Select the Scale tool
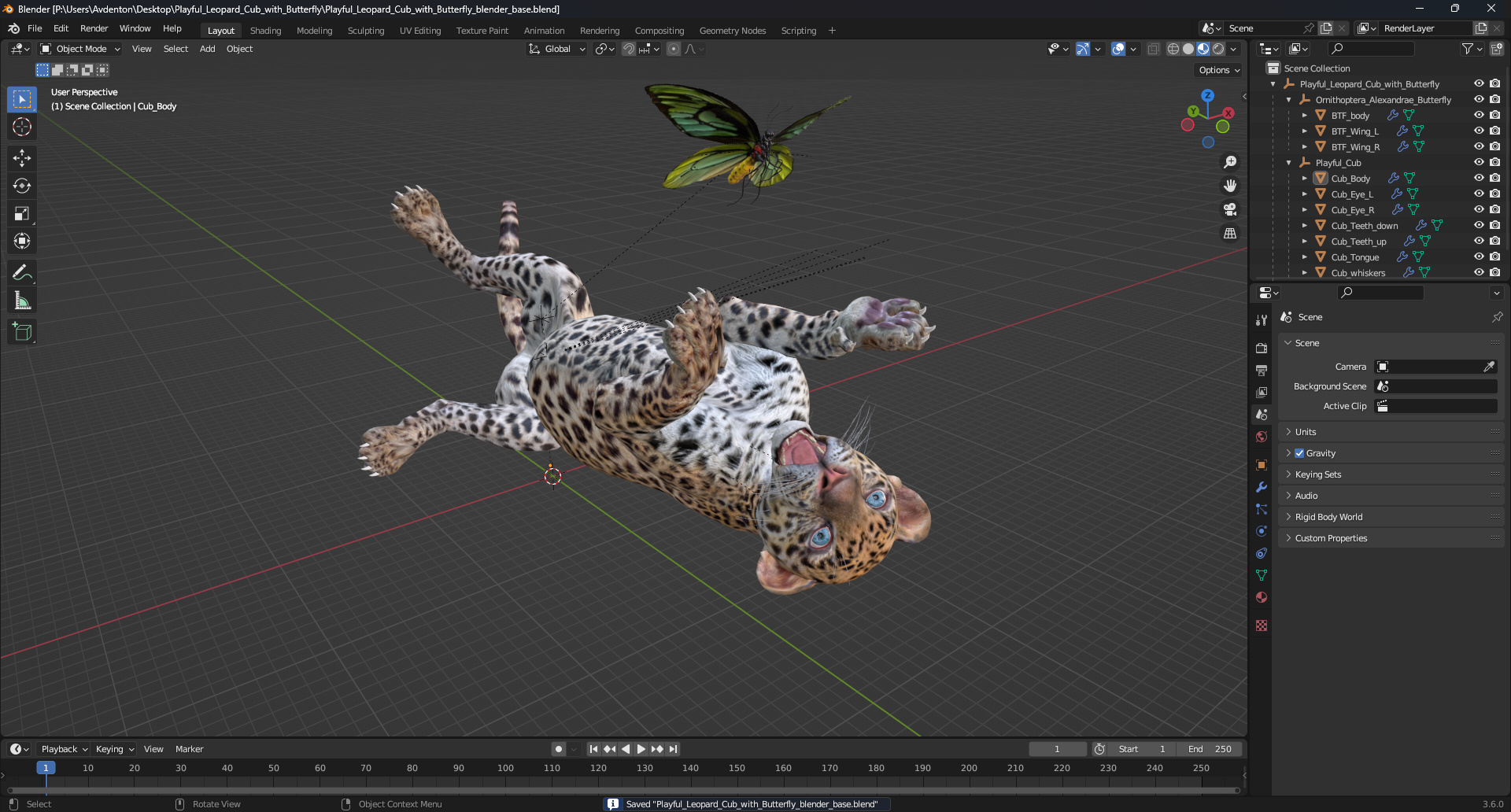1511x812 pixels. 22,213
